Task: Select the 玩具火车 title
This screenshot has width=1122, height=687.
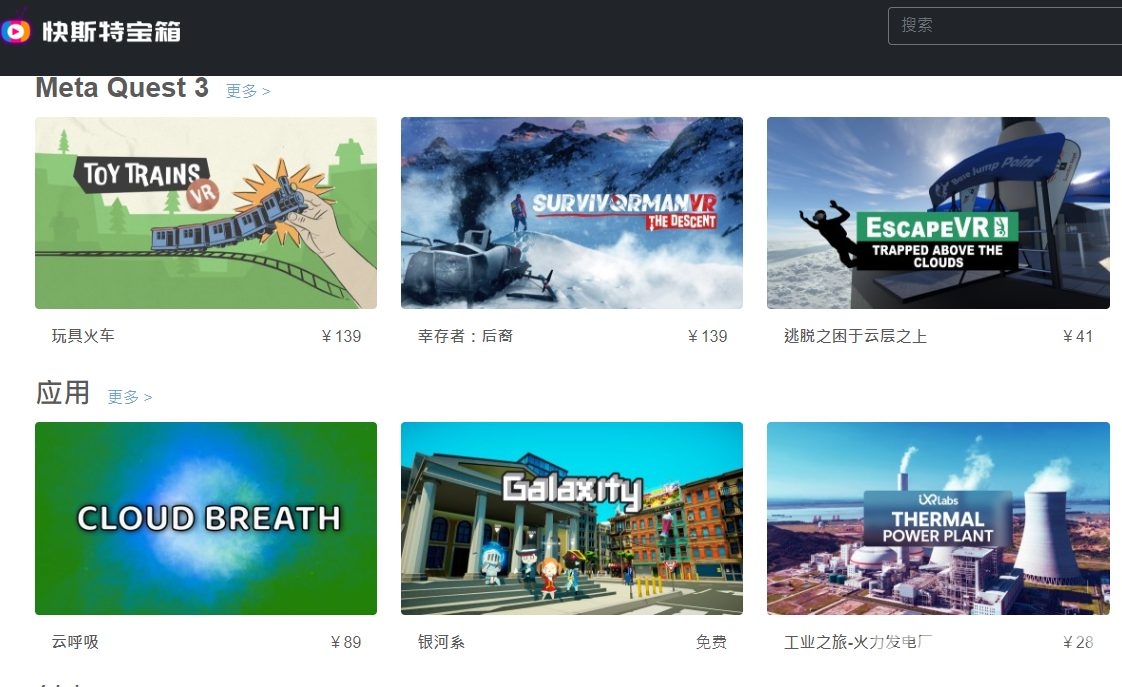Action: [x=83, y=336]
